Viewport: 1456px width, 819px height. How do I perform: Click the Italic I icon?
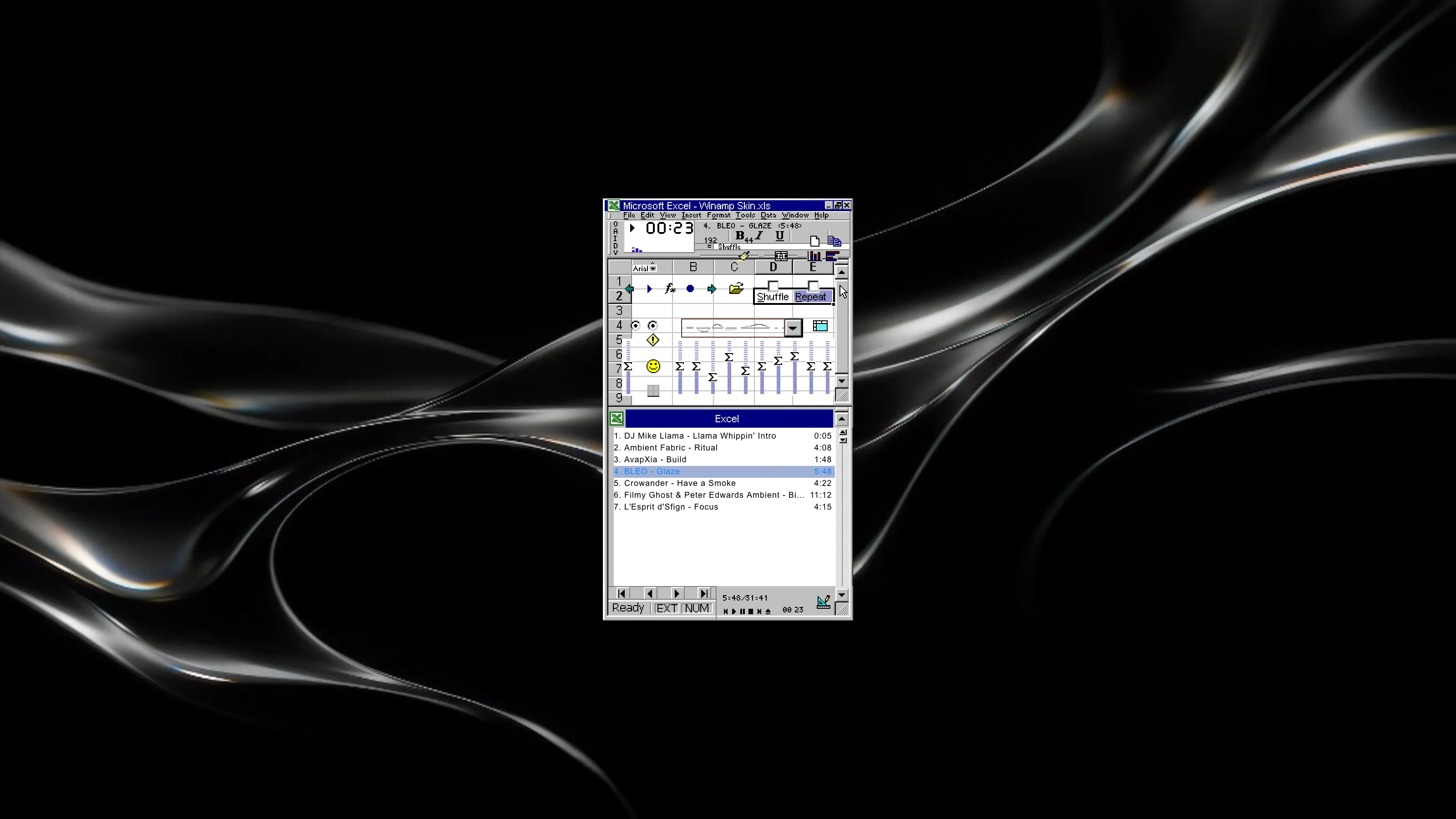[x=759, y=235]
